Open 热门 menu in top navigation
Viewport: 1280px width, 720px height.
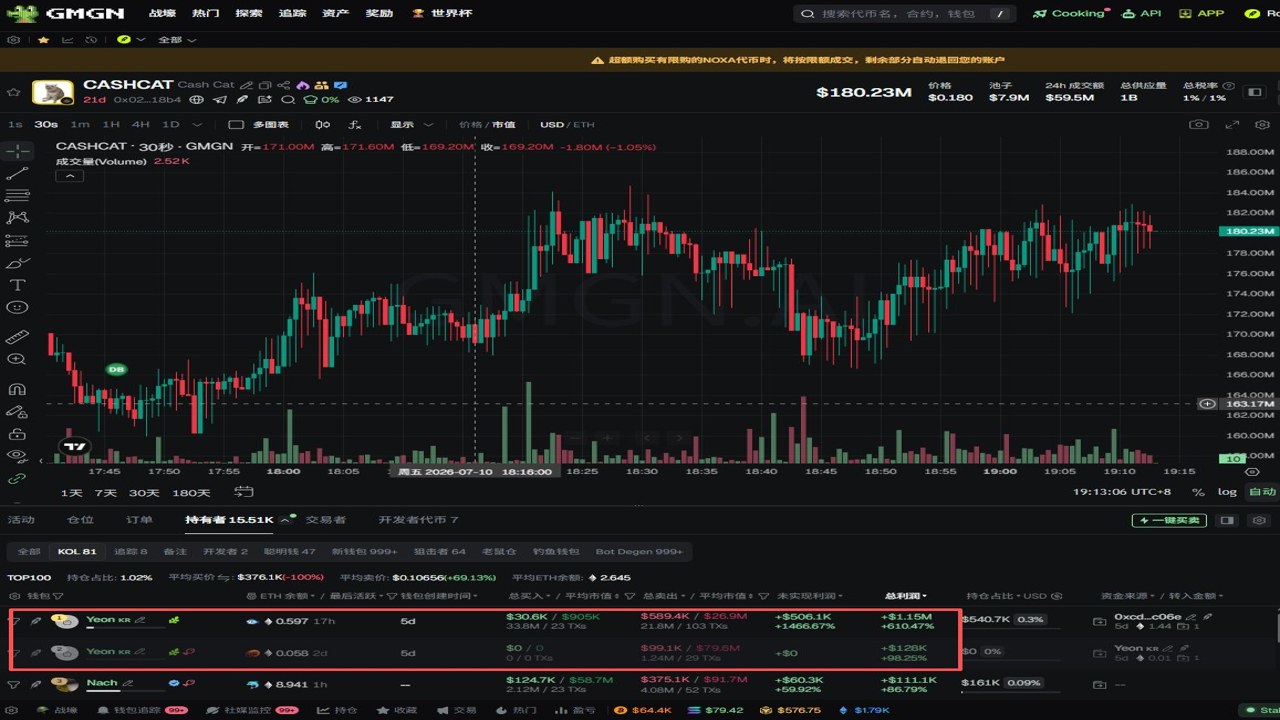(206, 14)
